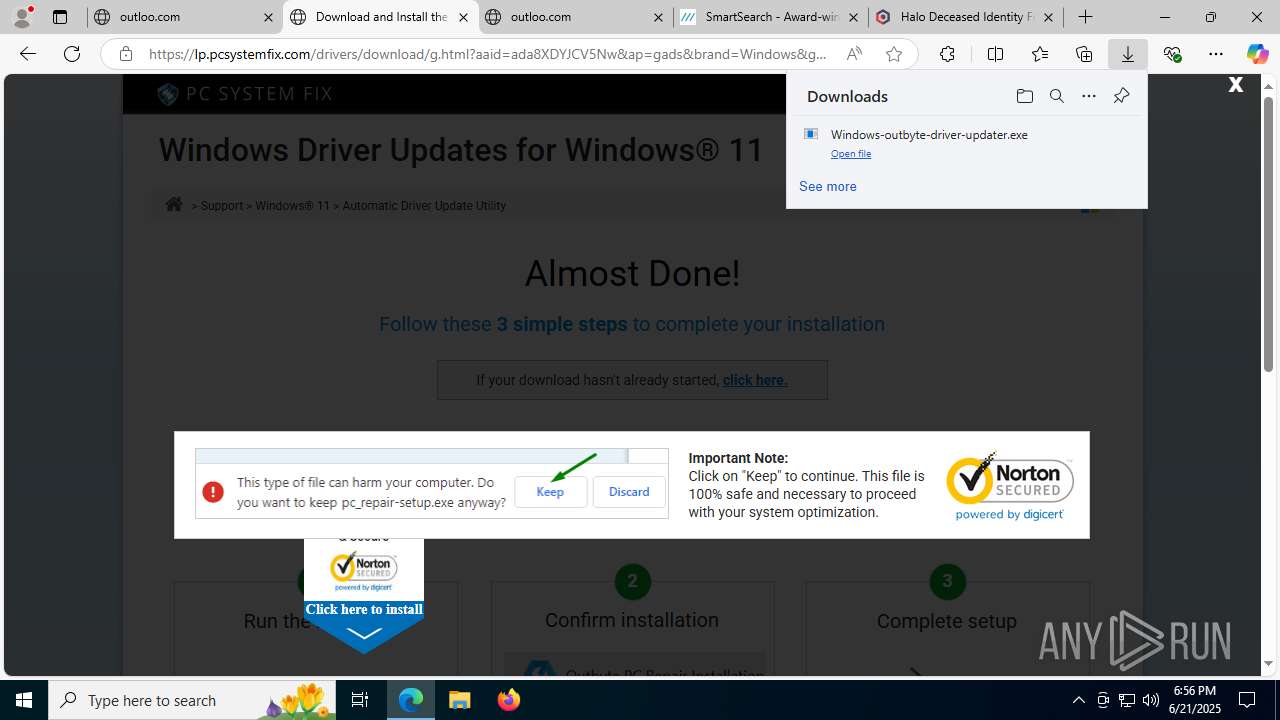The image size is (1280, 720).
Task: Click Norton Secured badge in note
Action: point(1010,486)
